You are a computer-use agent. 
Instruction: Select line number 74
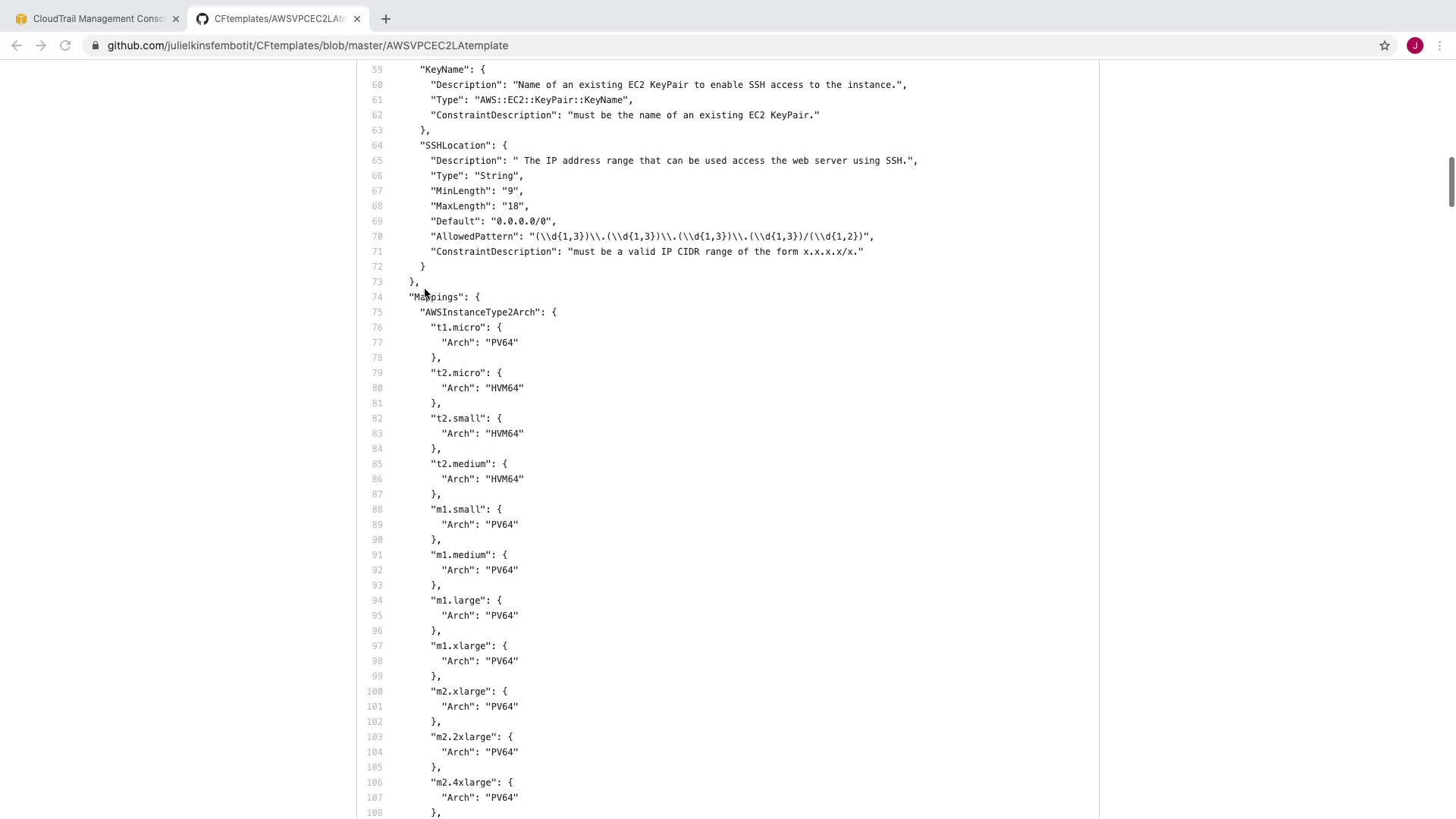coord(377,297)
